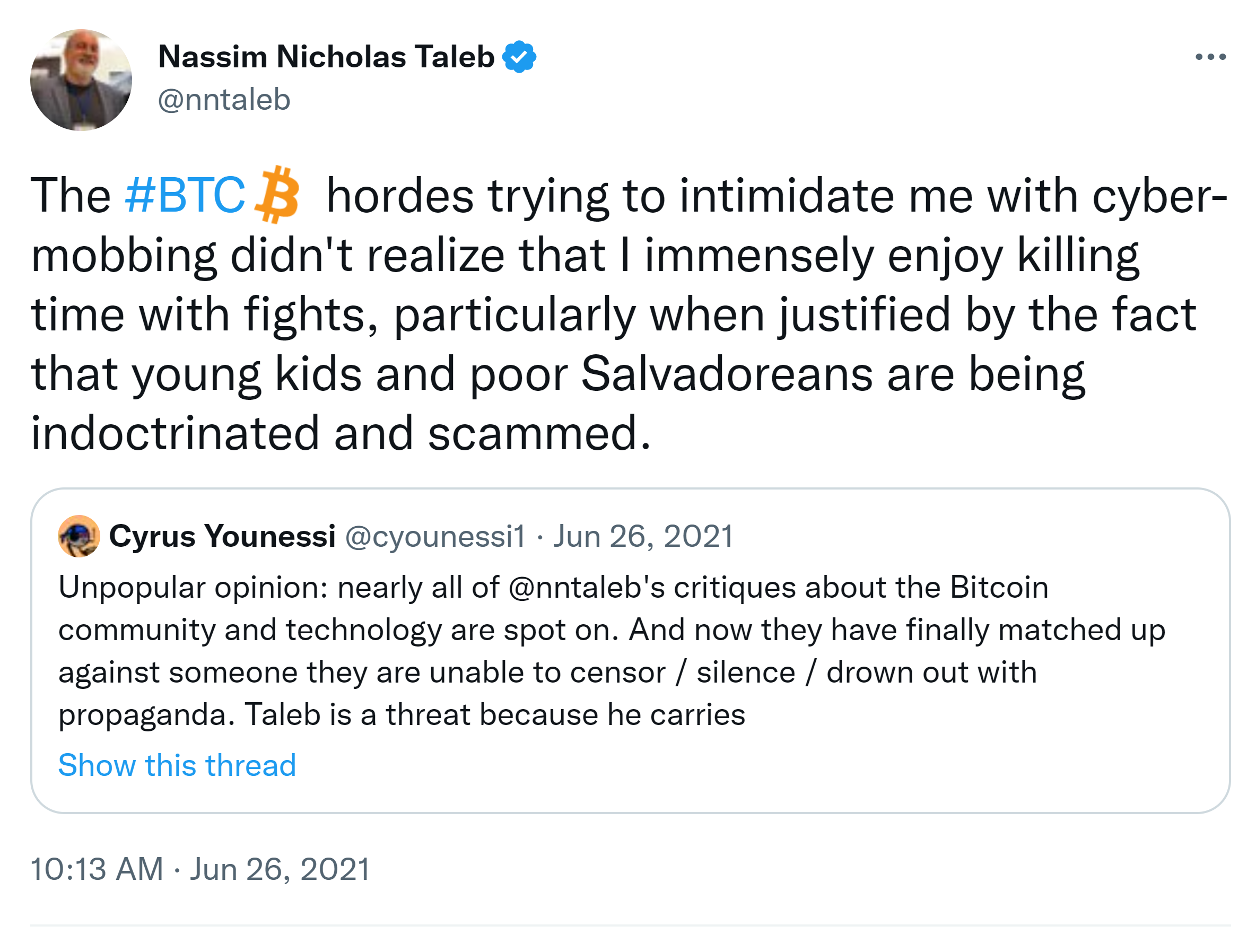Click the orange Bitcoin emoji icon
The height and width of the screenshot is (952, 1256).
pos(276,195)
